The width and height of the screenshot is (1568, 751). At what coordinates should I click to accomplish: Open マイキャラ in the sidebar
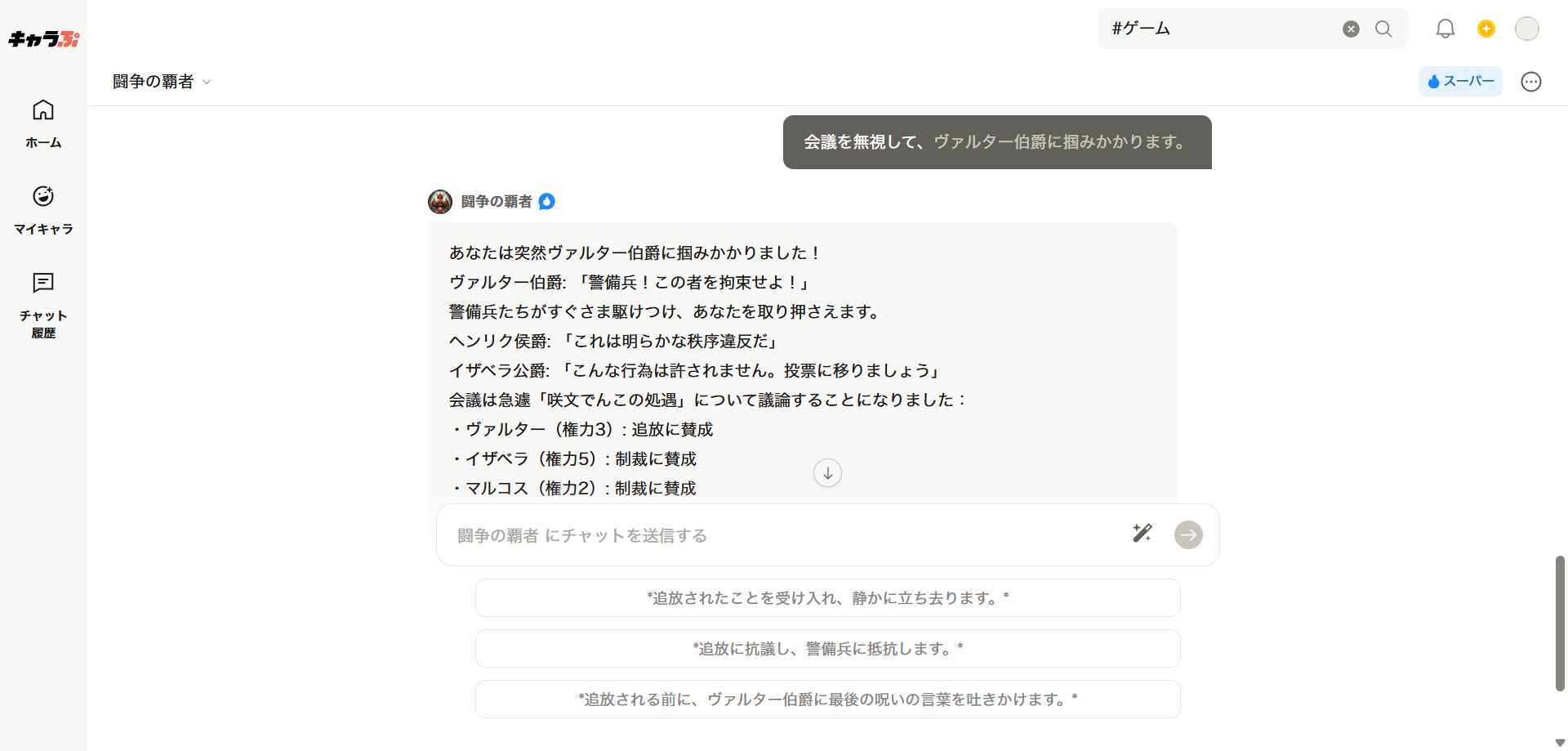(x=43, y=209)
